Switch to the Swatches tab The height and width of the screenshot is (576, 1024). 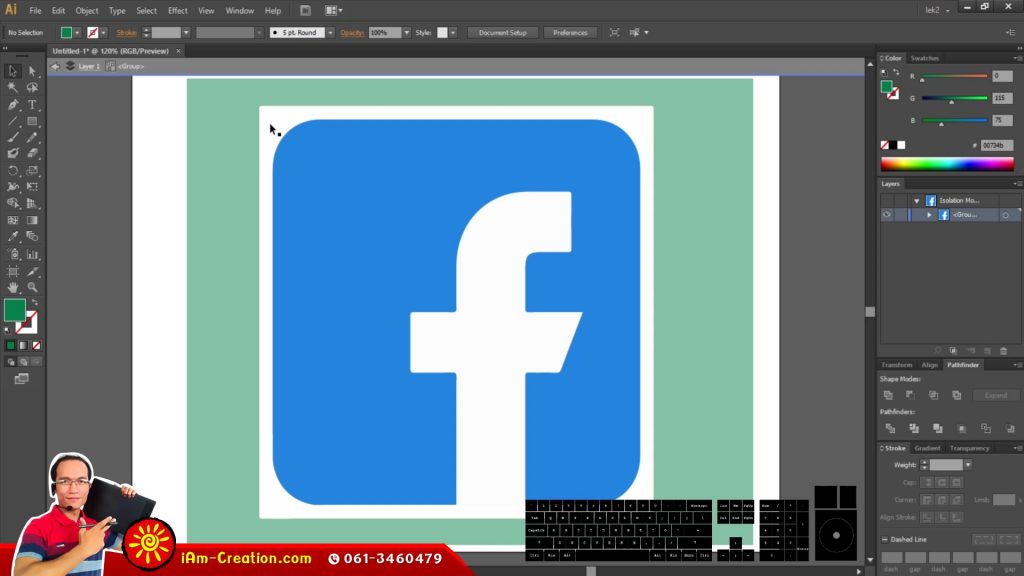point(925,58)
